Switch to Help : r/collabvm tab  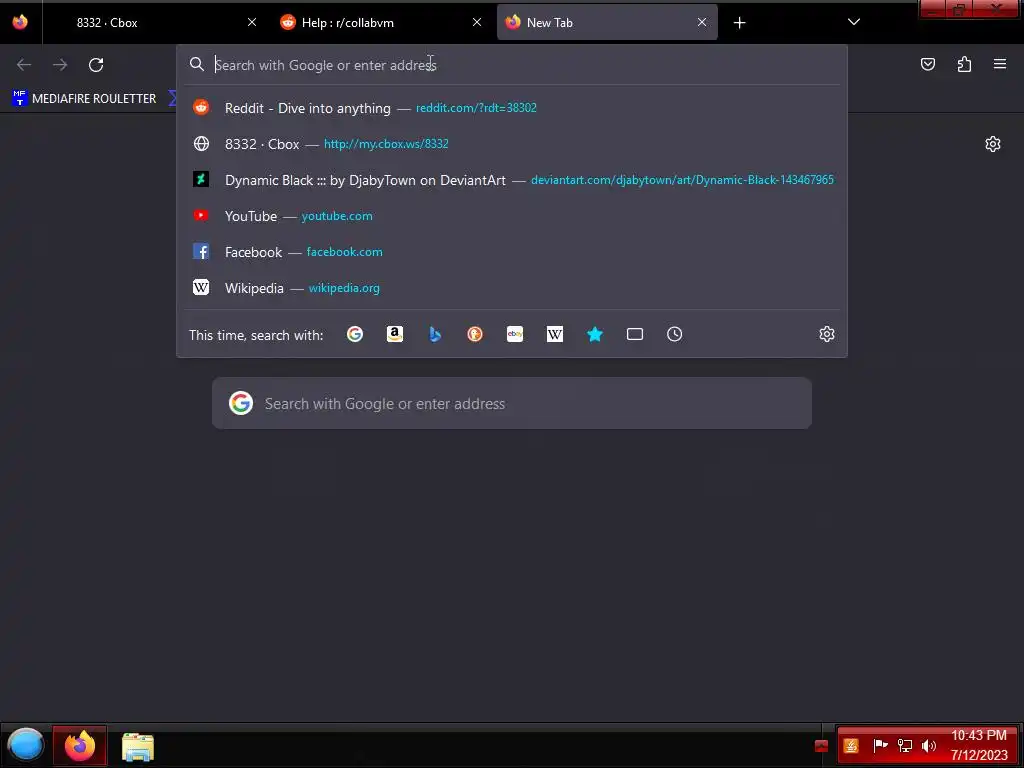(x=381, y=23)
